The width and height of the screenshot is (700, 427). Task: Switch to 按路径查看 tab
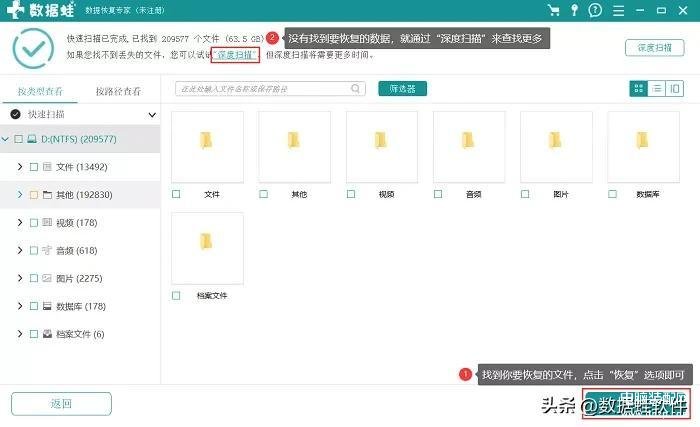(x=118, y=91)
